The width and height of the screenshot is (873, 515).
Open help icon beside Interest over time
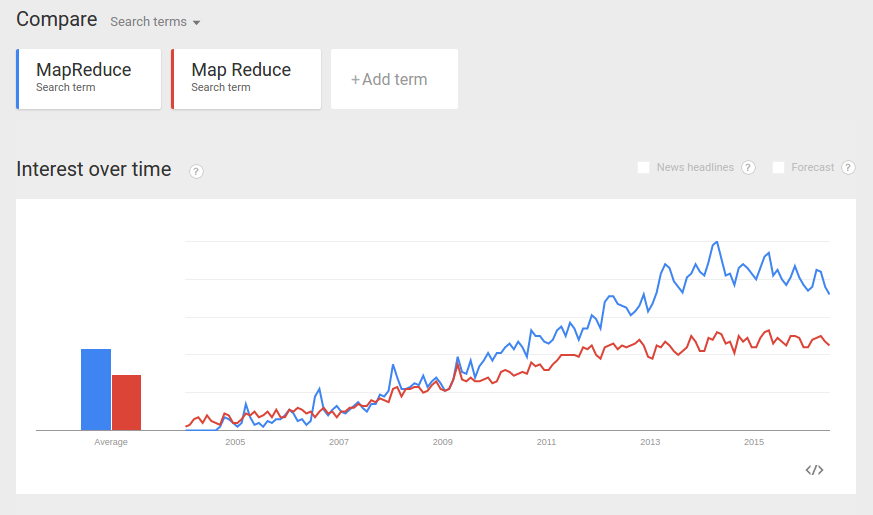197,171
